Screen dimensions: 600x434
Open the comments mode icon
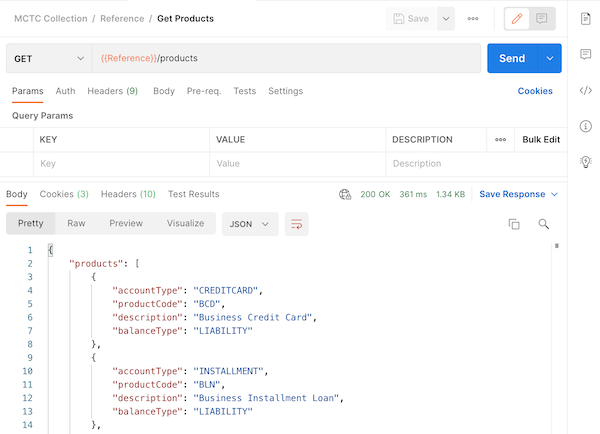542,18
